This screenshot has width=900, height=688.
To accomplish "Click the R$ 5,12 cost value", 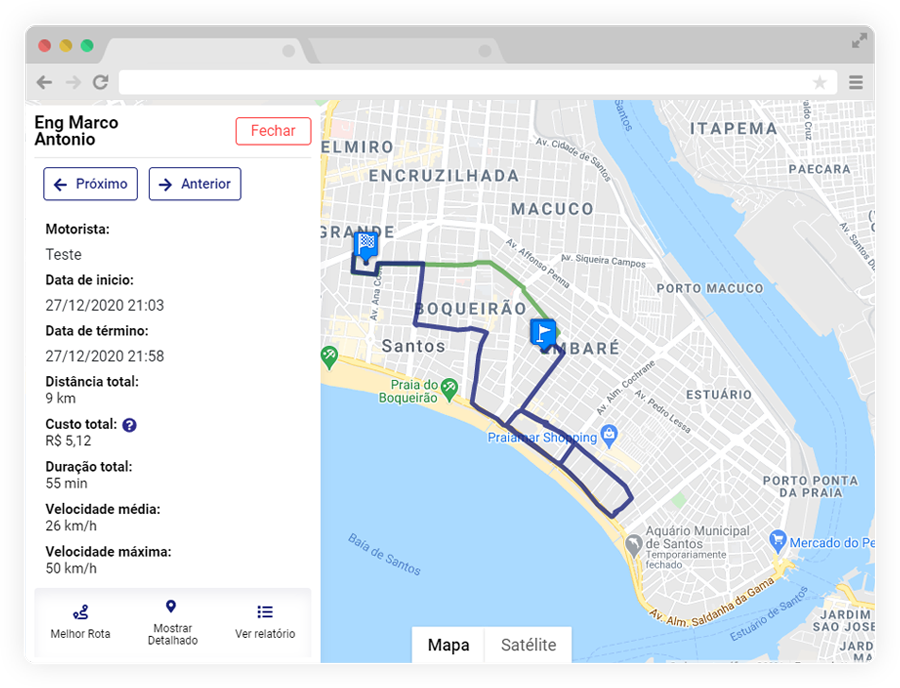I will (68, 441).
